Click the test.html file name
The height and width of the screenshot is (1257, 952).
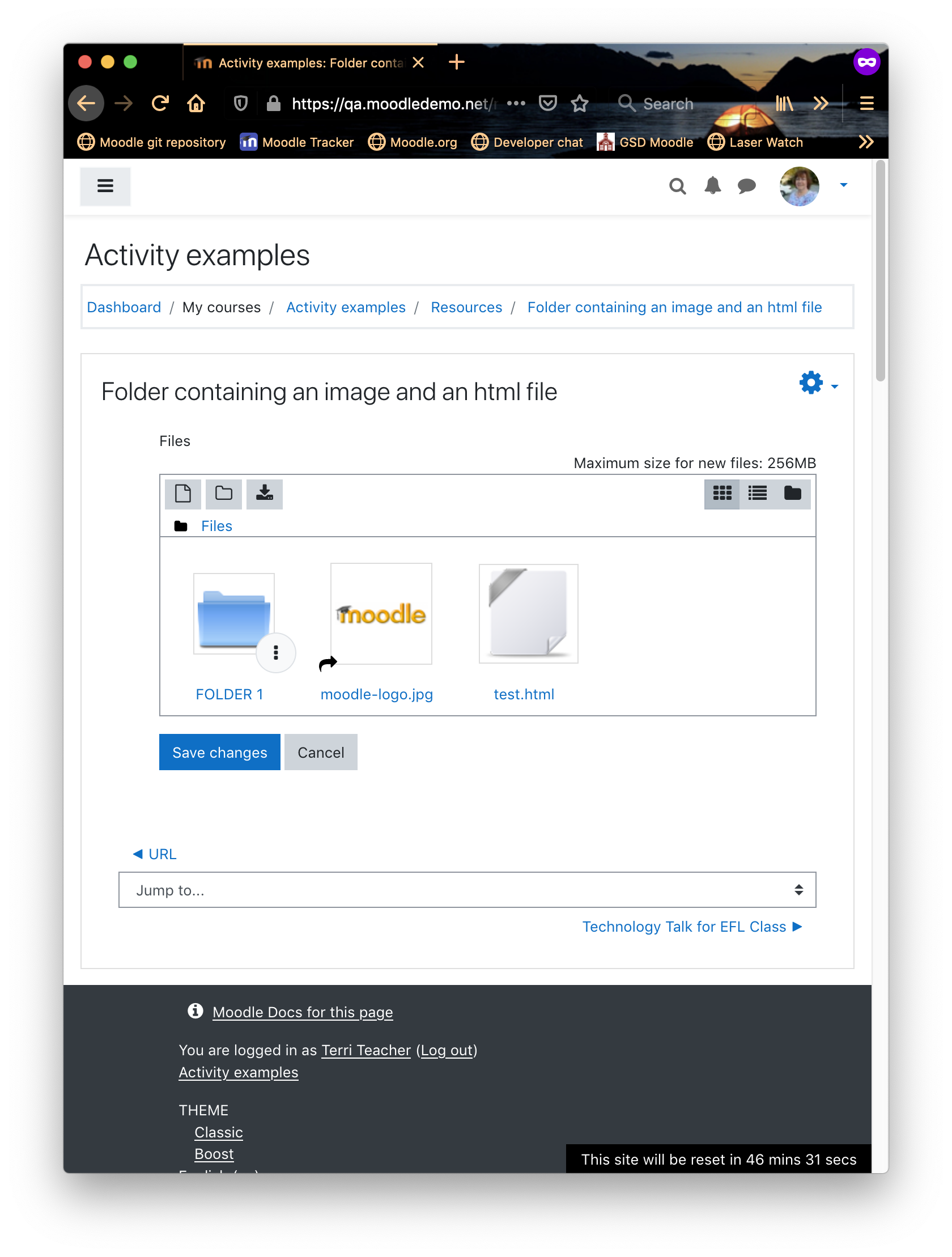coord(524,694)
